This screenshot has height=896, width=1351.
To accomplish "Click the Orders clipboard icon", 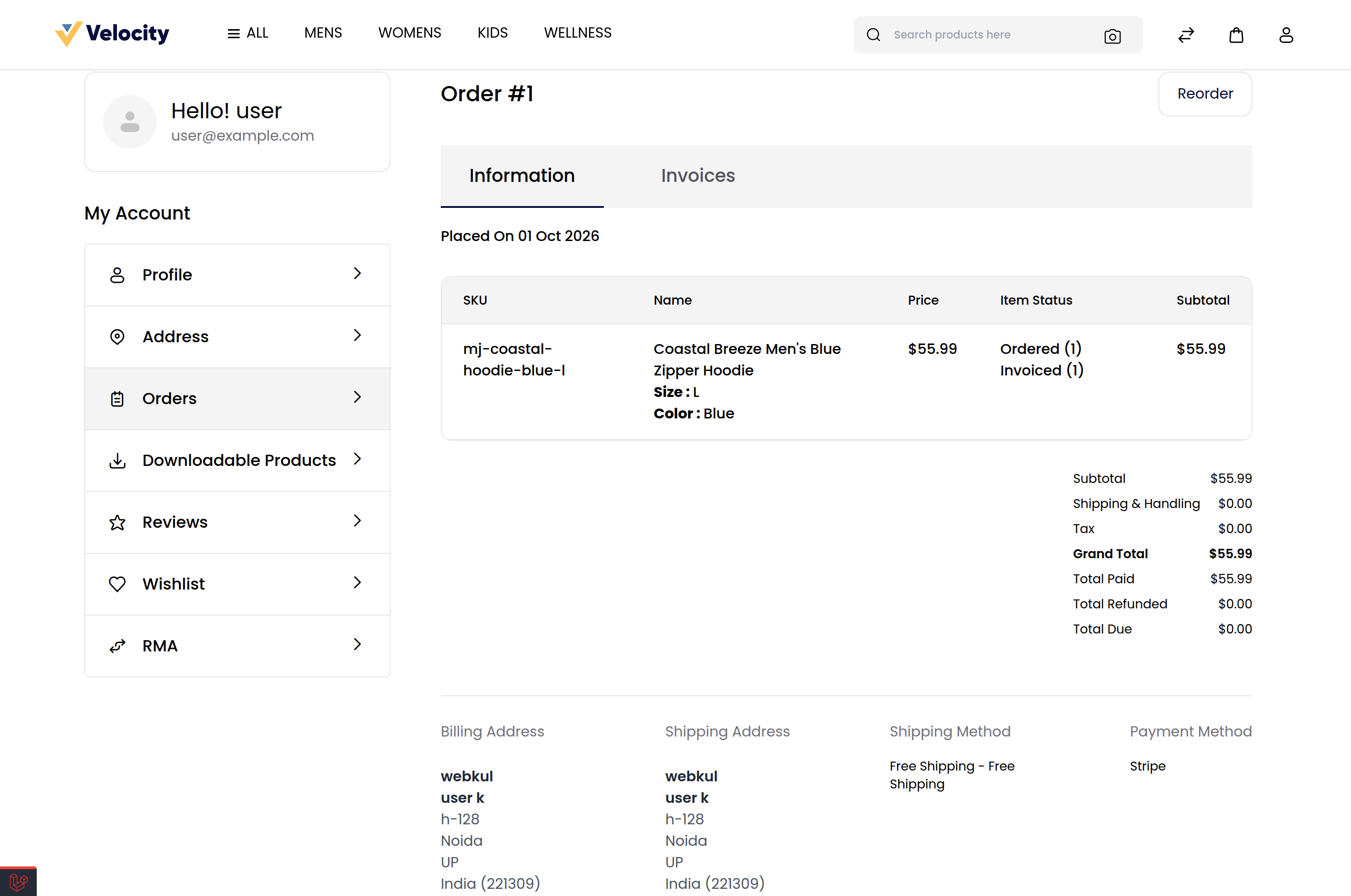I will tap(117, 398).
